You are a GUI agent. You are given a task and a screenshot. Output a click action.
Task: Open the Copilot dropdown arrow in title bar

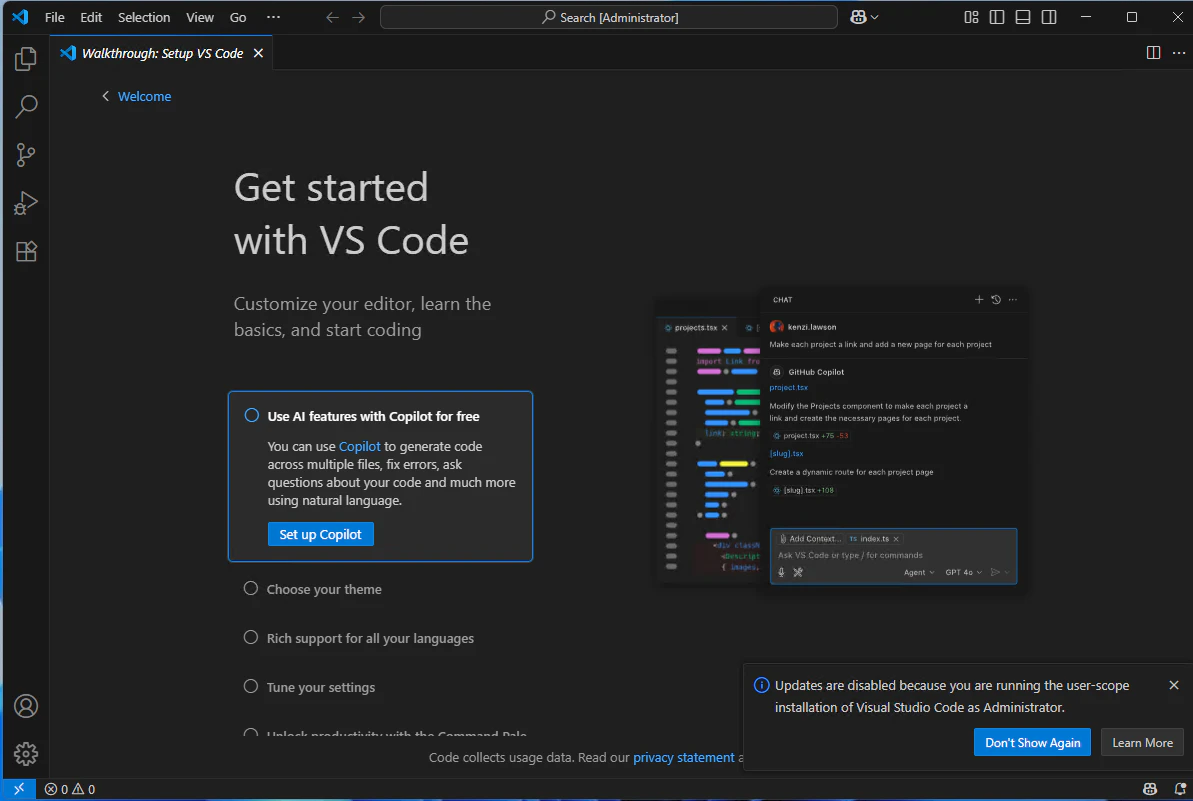click(x=875, y=17)
